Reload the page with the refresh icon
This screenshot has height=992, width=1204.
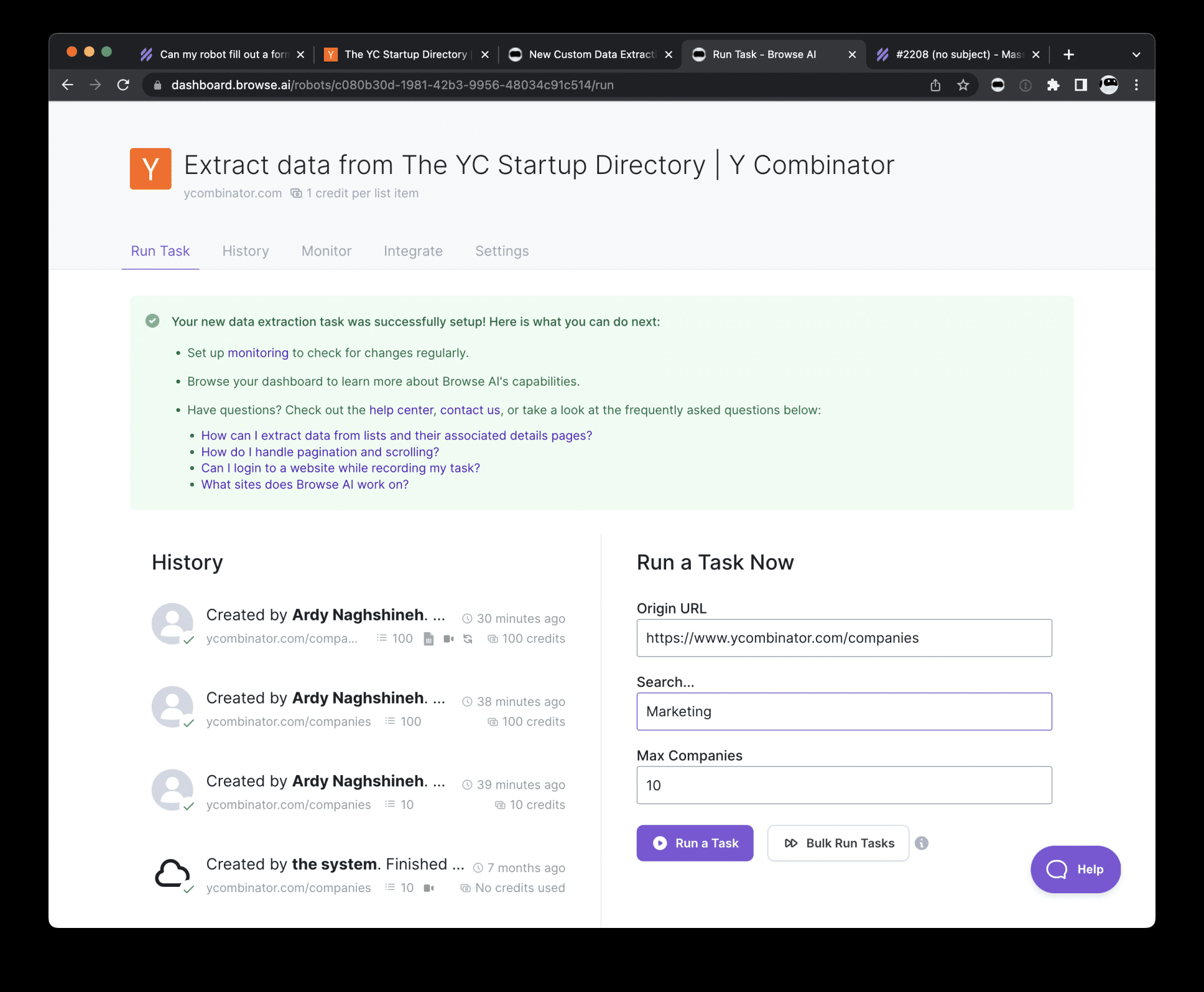(x=123, y=85)
